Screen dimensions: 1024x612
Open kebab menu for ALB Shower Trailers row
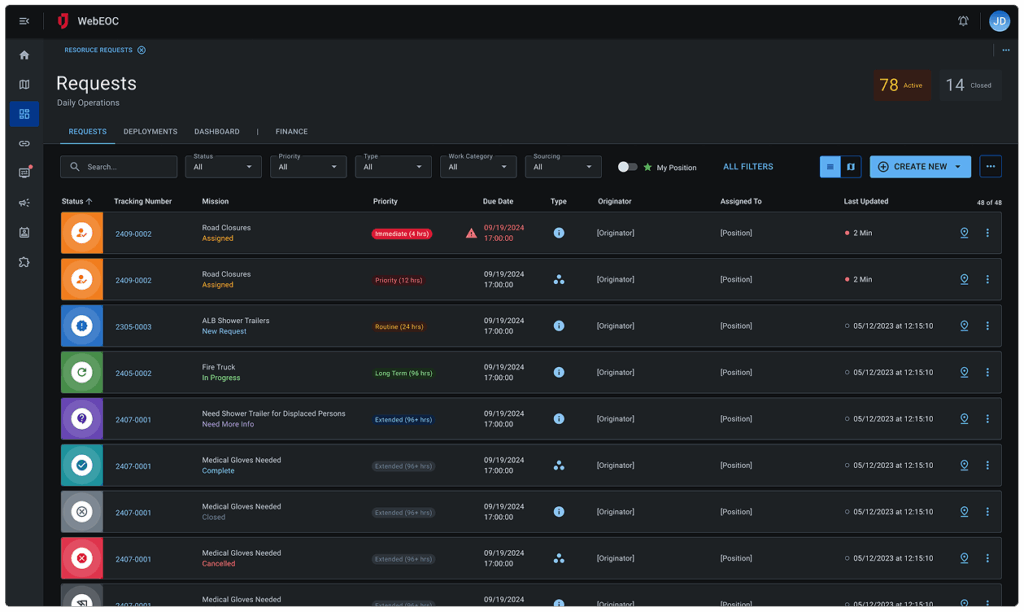coord(987,326)
